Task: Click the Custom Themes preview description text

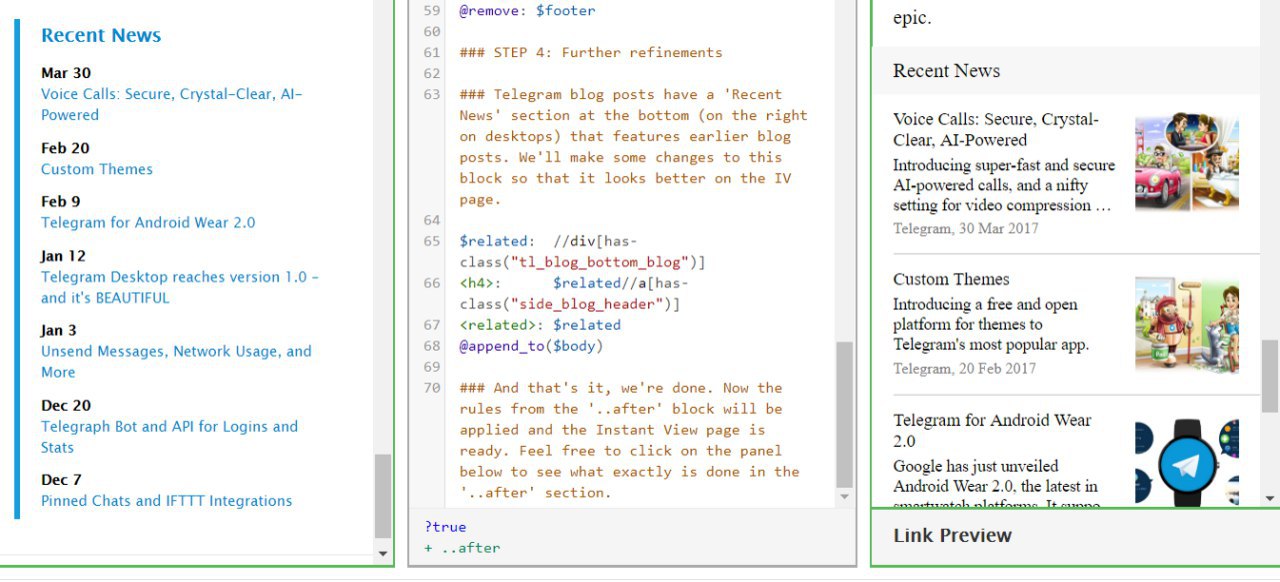Action: tap(991, 325)
